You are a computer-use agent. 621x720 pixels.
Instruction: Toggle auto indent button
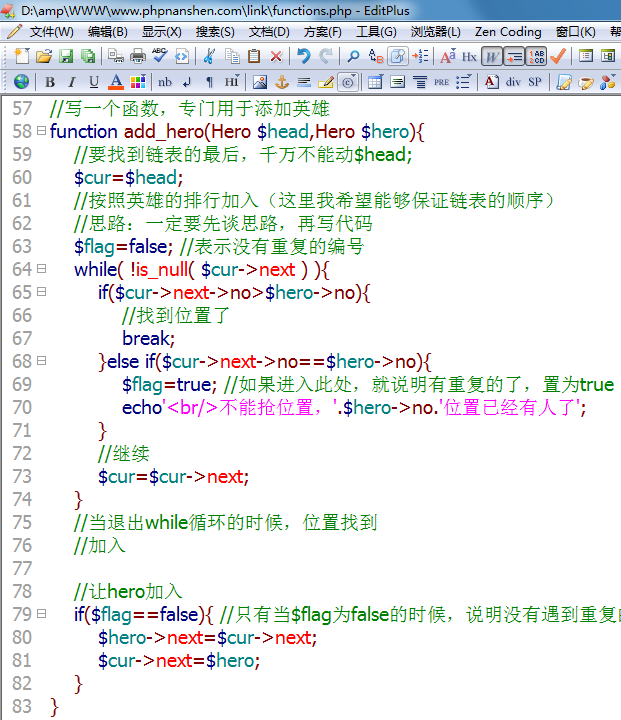514,56
